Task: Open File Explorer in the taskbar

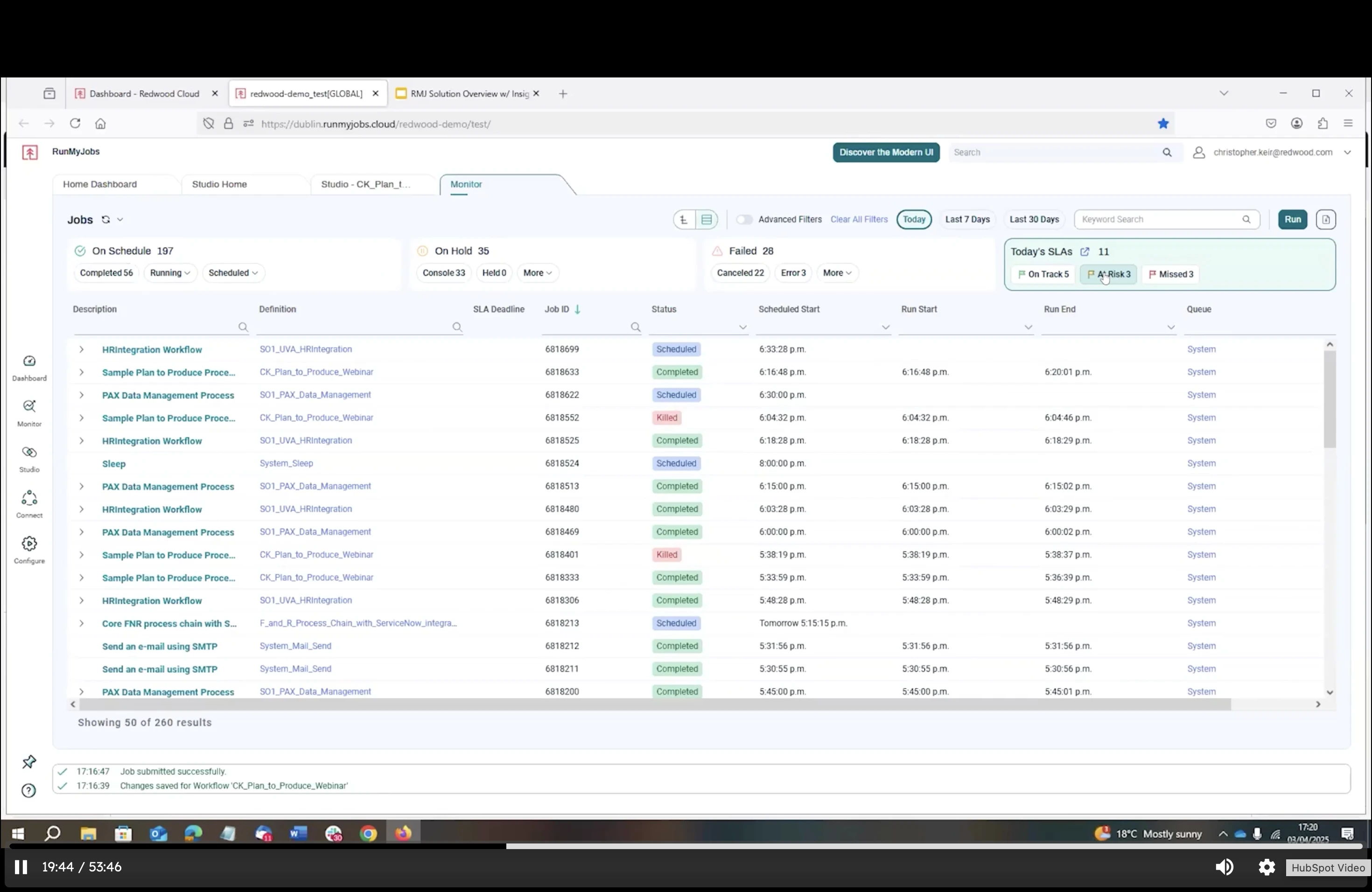Action: click(x=88, y=833)
